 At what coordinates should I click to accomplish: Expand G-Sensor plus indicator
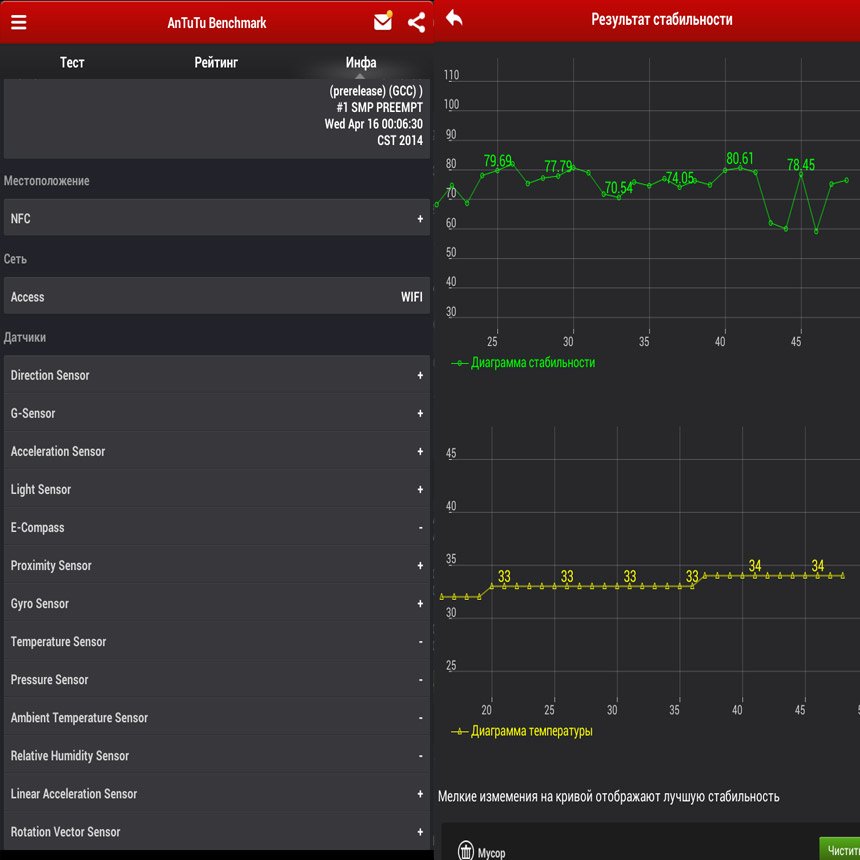pos(420,413)
